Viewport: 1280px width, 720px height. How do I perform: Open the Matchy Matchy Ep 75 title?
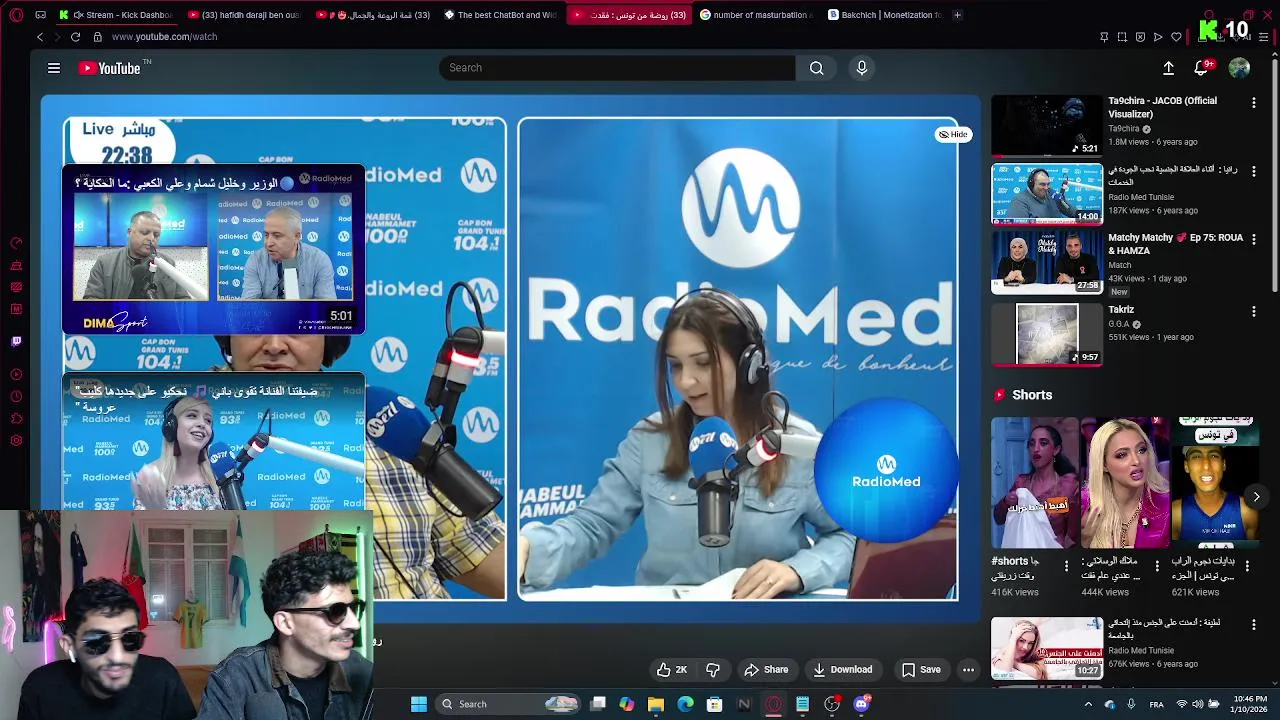point(1175,244)
